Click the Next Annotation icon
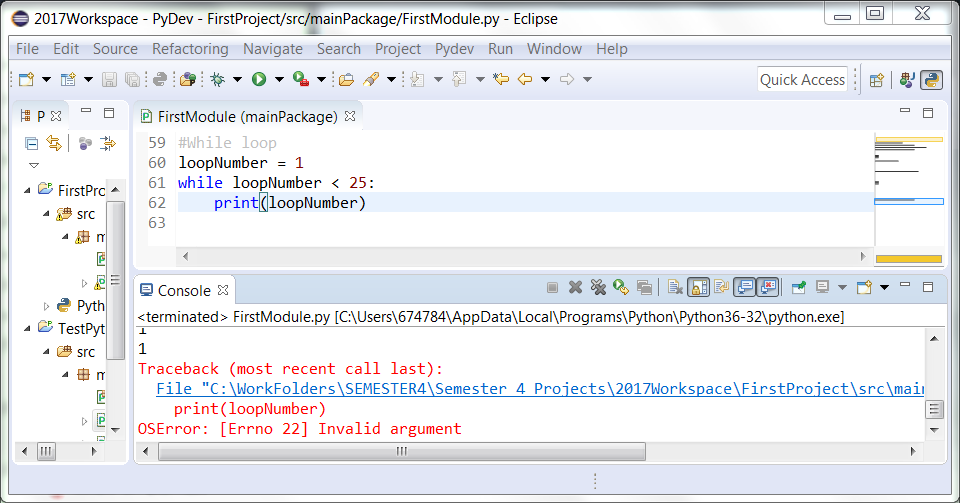 (x=418, y=79)
